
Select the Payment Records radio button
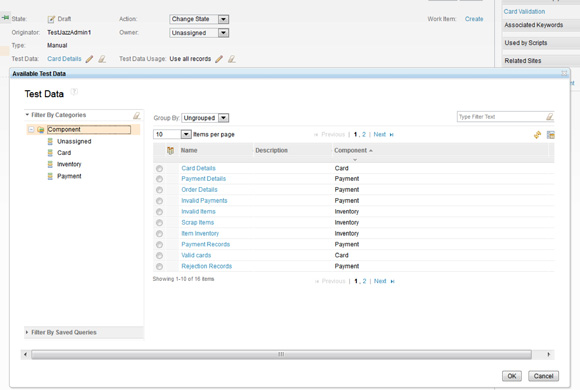pyautogui.click(x=159, y=245)
